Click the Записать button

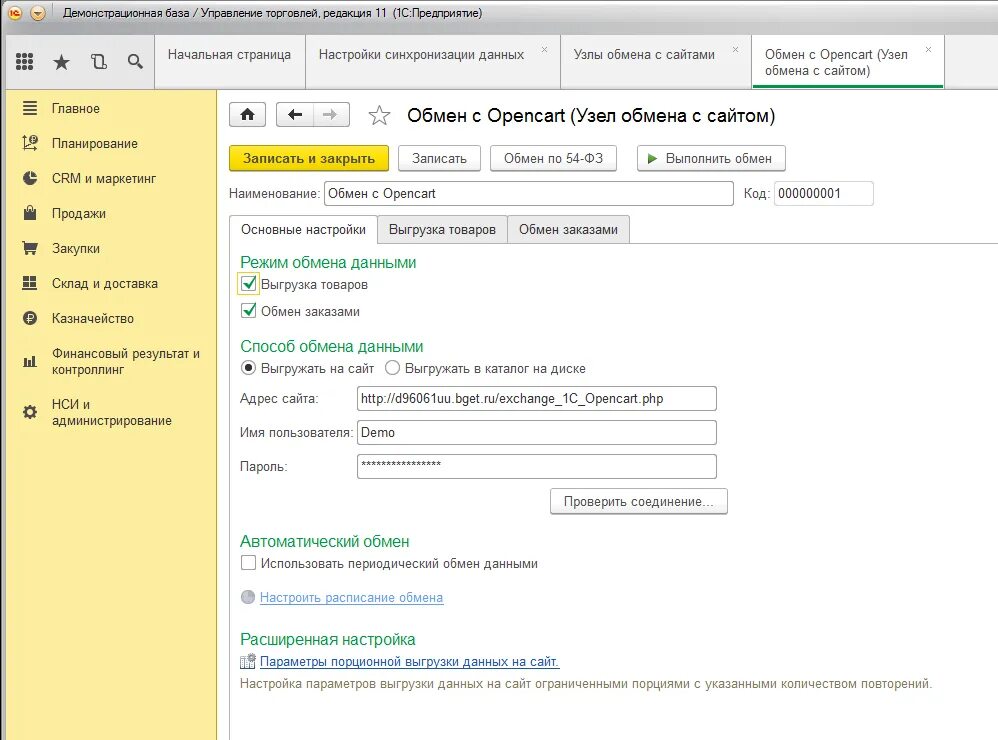439,158
